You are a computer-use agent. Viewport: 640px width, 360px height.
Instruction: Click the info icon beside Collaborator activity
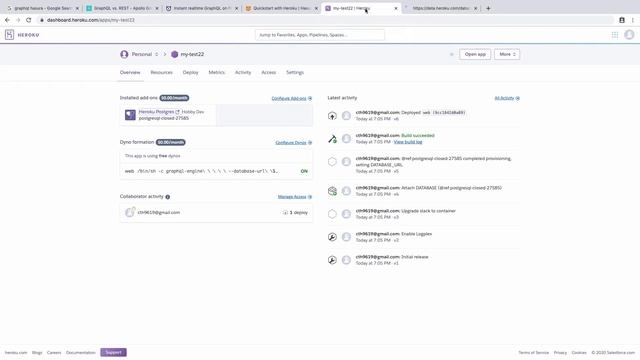point(167,197)
